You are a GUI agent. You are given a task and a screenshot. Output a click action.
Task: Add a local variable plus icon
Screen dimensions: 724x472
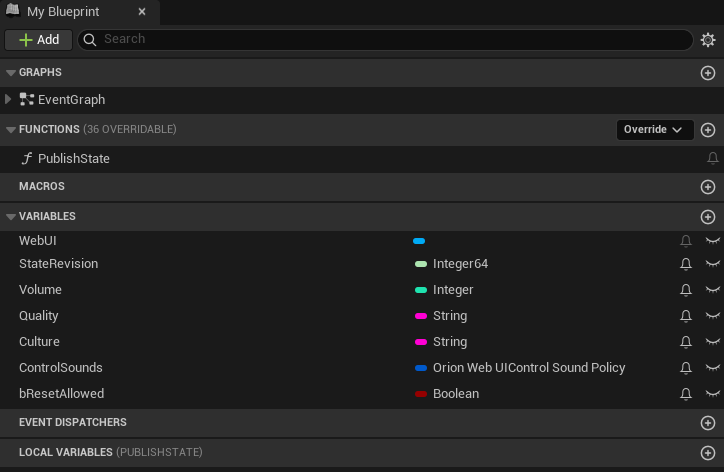(x=708, y=453)
